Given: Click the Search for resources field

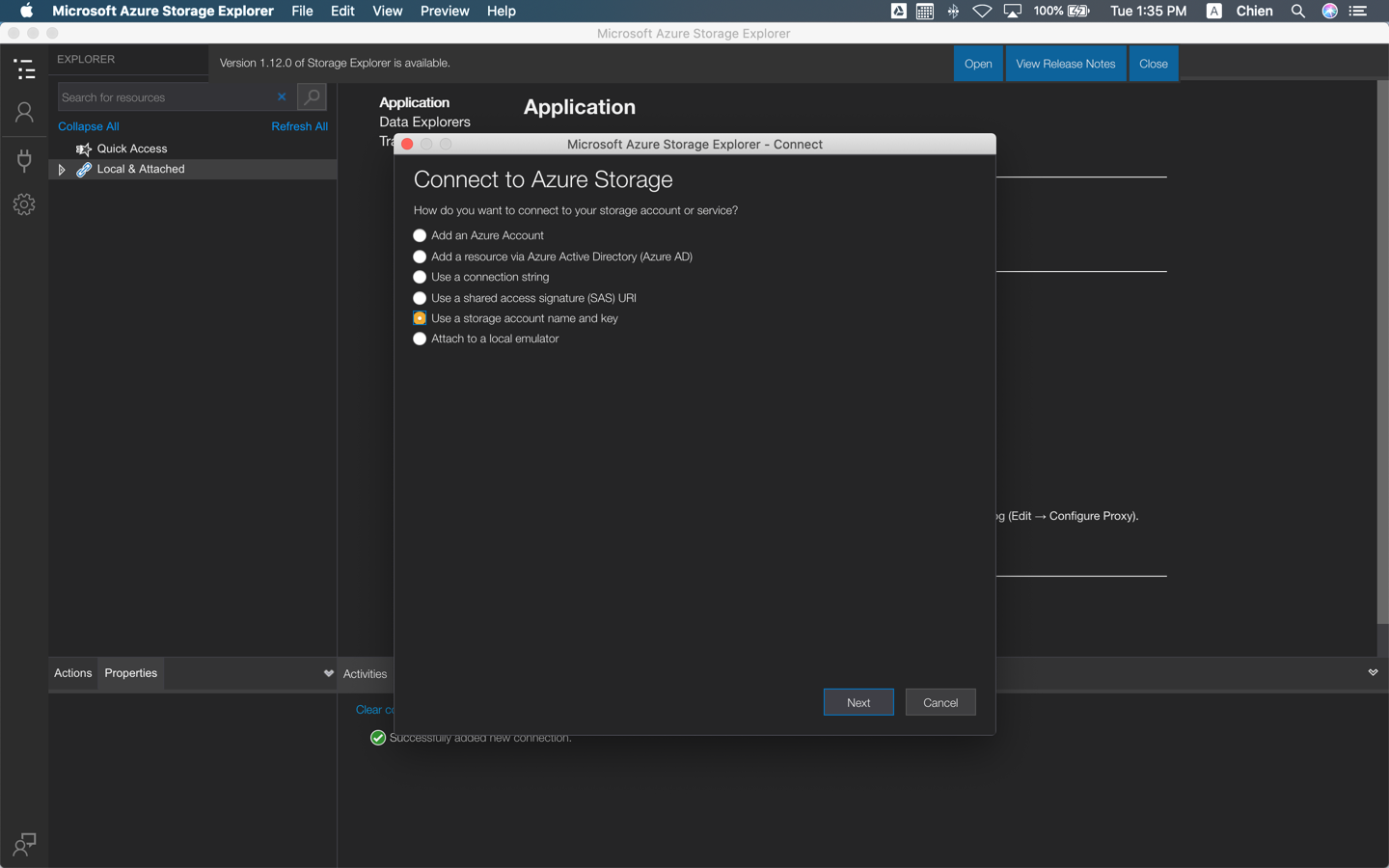Looking at the screenshot, I should (164, 97).
